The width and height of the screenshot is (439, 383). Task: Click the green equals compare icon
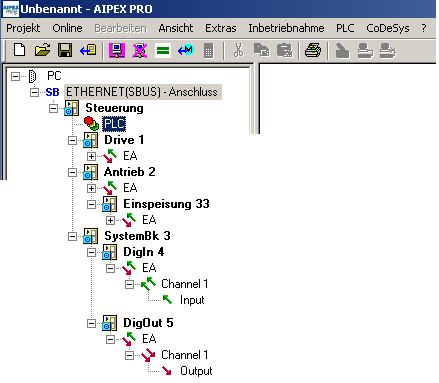[x=163, y=51]
